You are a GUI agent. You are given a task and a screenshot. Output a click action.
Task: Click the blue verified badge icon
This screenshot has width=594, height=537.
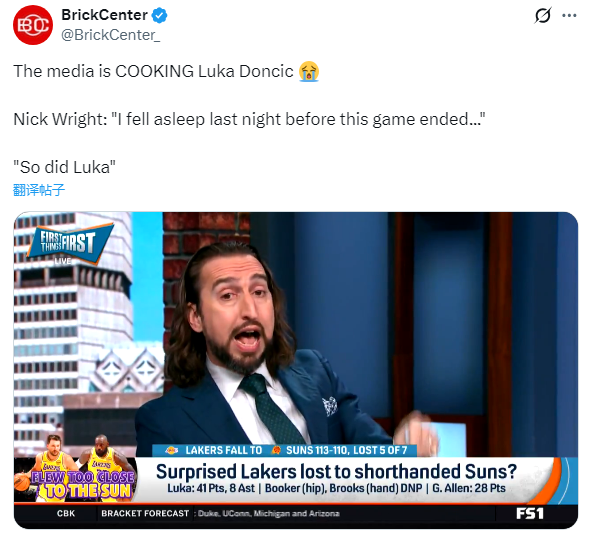(x=159, y=16)
